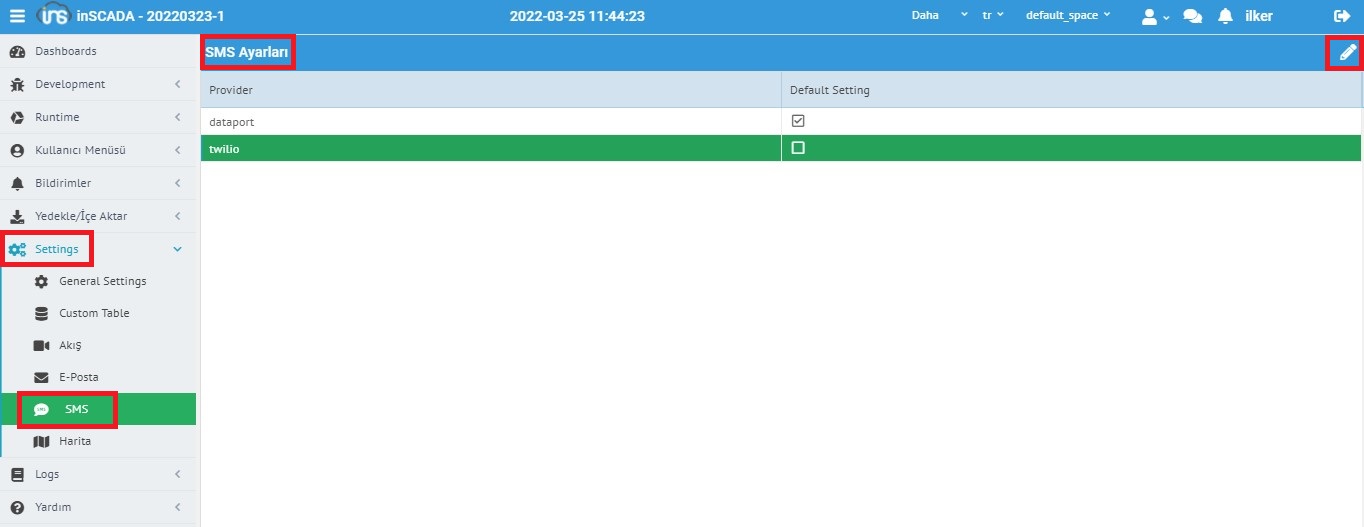Click the General Settings gear icon
Image resolution: width=1364 pixels, height=527 pixels.
coord(41,282)
